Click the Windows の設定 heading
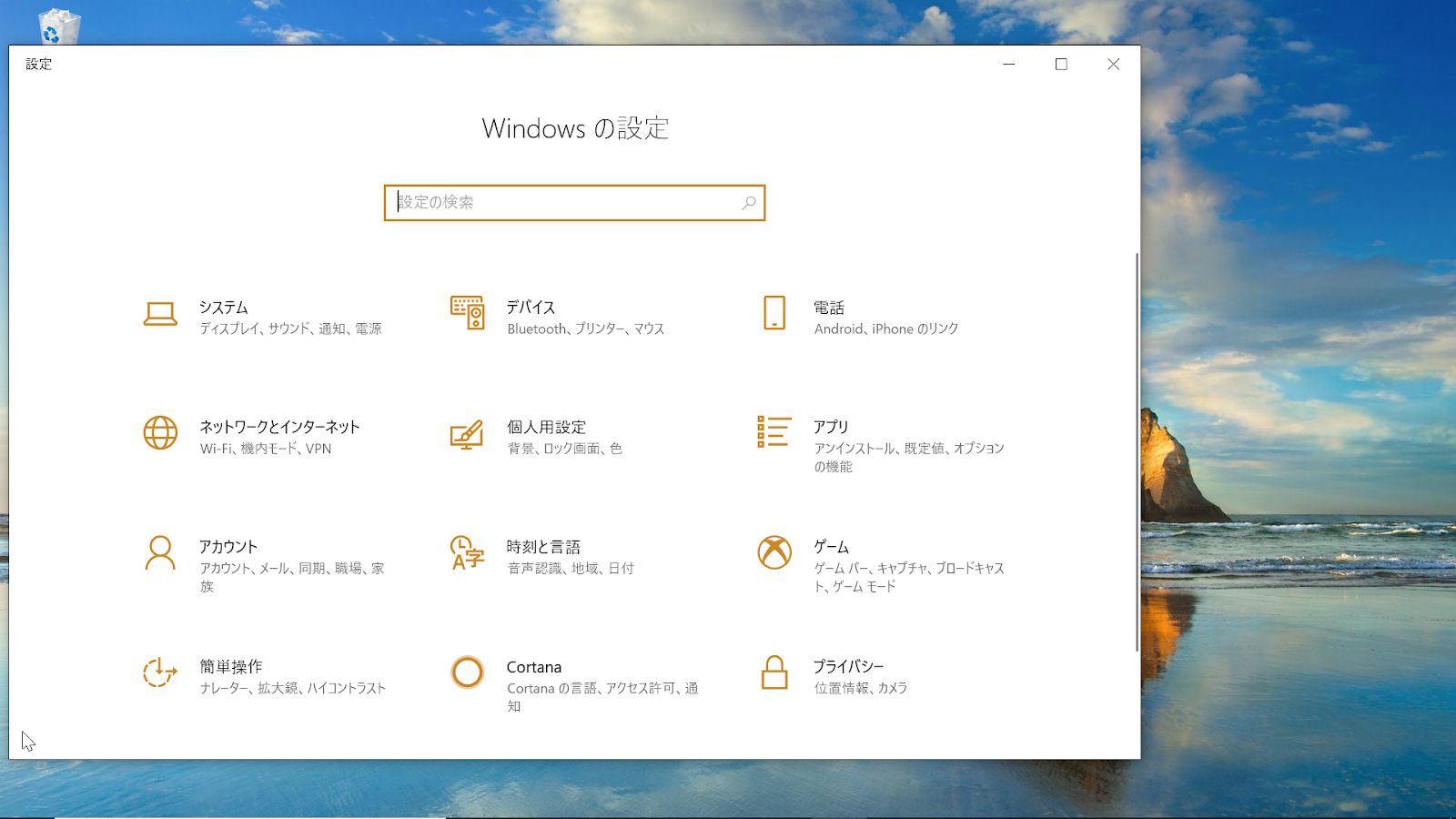 575,128
